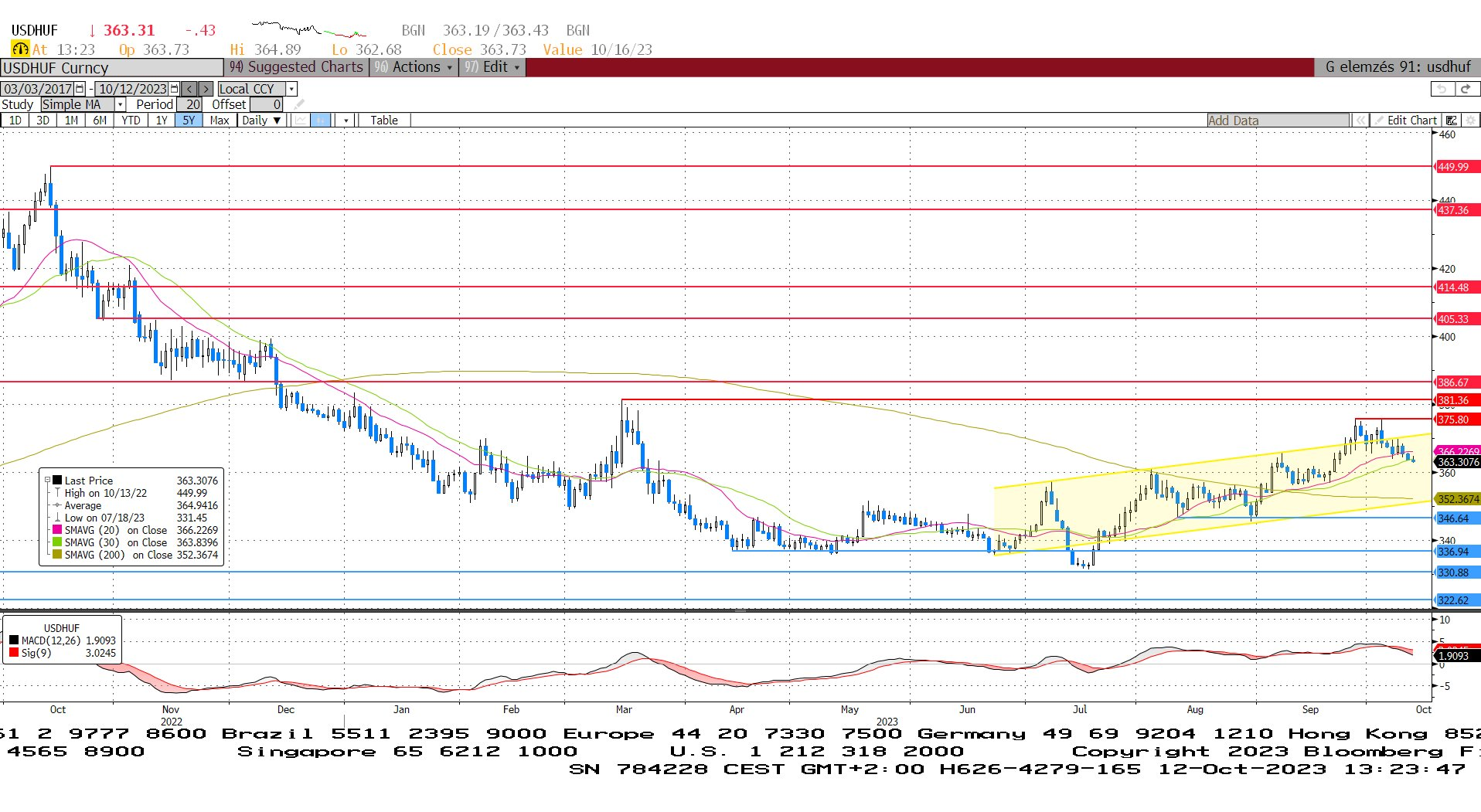This screenshot has height=812, width=1481.
Task: Open the end date calendar picker
Action: point(175,89)
